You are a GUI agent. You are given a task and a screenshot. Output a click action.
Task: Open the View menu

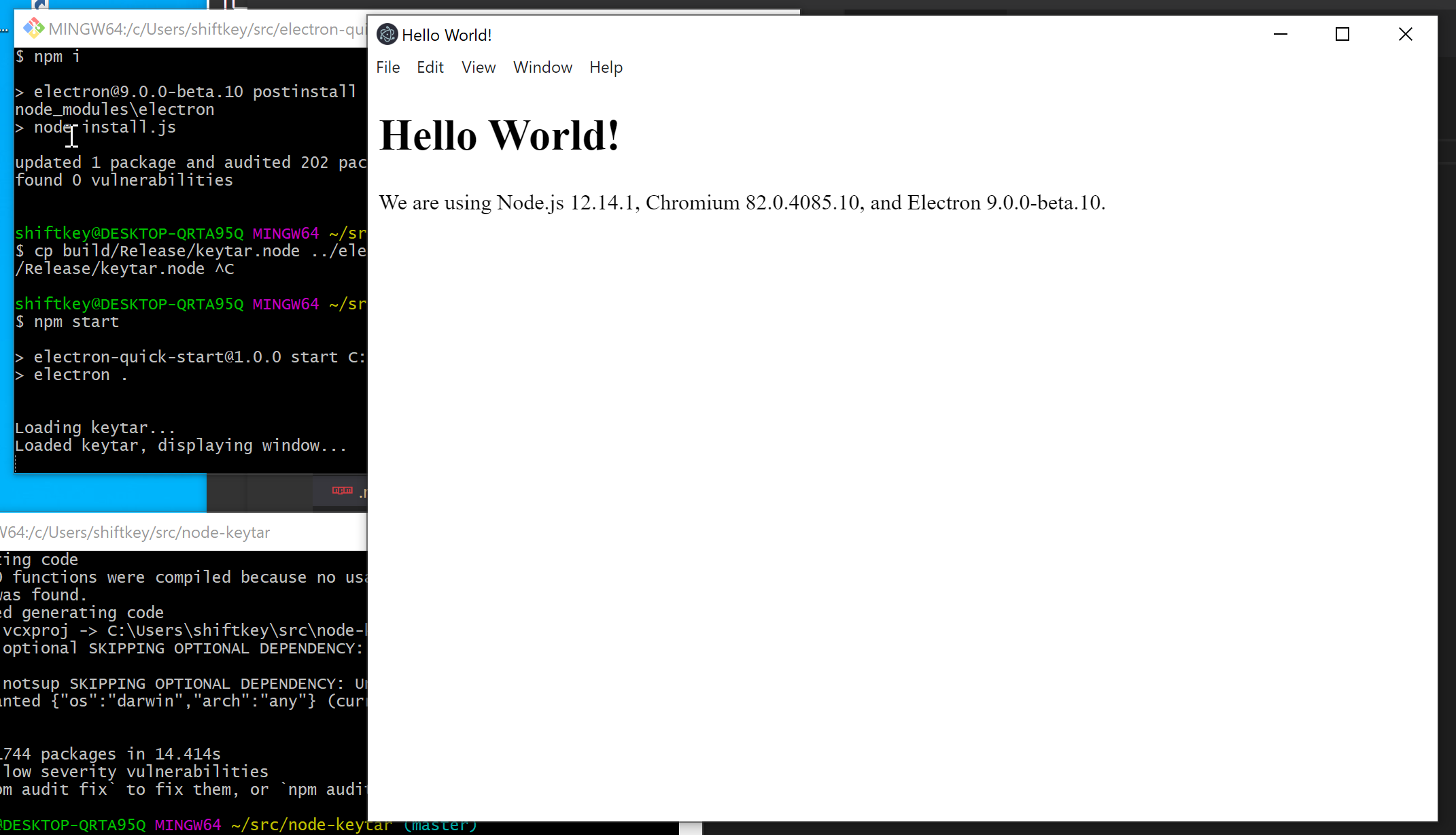pyautogui.click(x=478, y=67)
